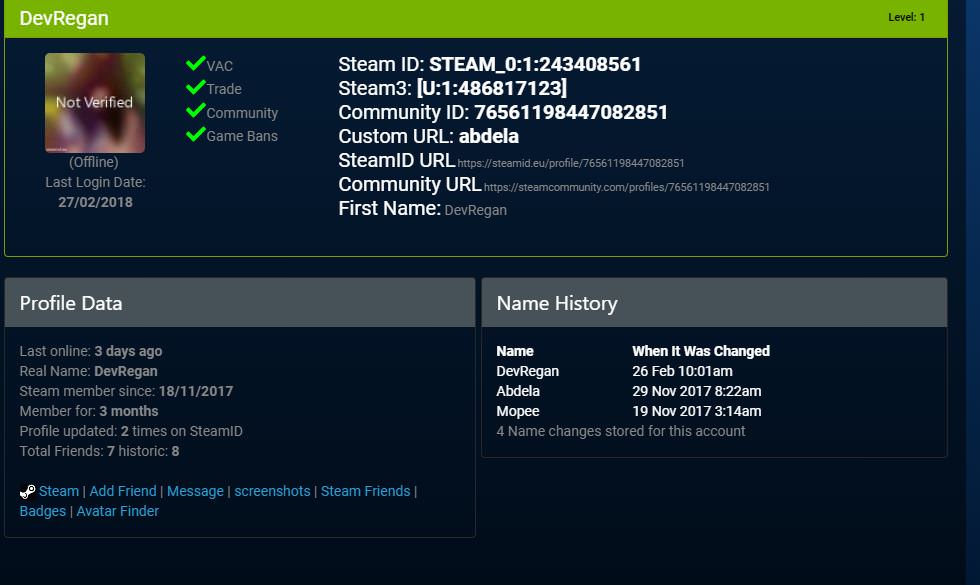Viewport: 980px width, 585px height.
Task: Click the Add Friend link
Action: (123, 491)
